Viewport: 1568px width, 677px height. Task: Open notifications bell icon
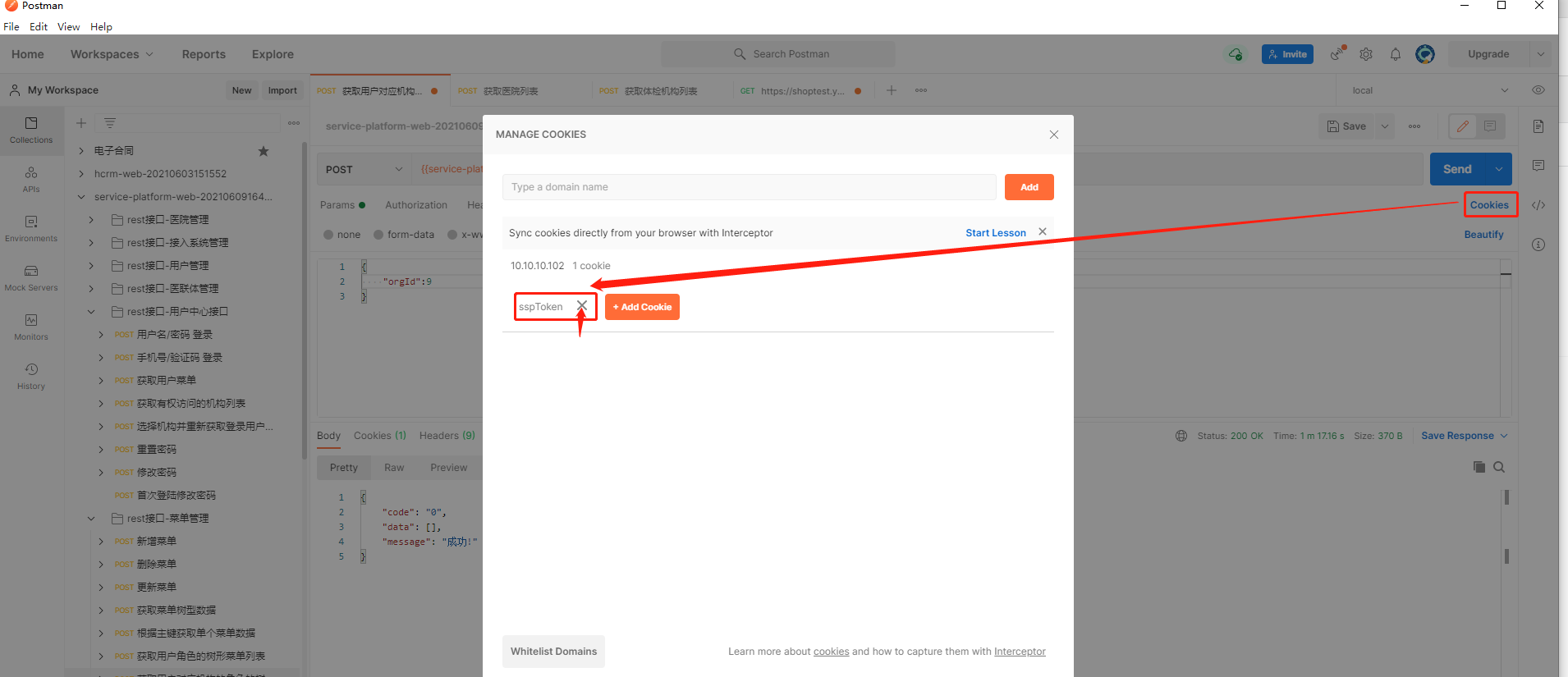1396,54
